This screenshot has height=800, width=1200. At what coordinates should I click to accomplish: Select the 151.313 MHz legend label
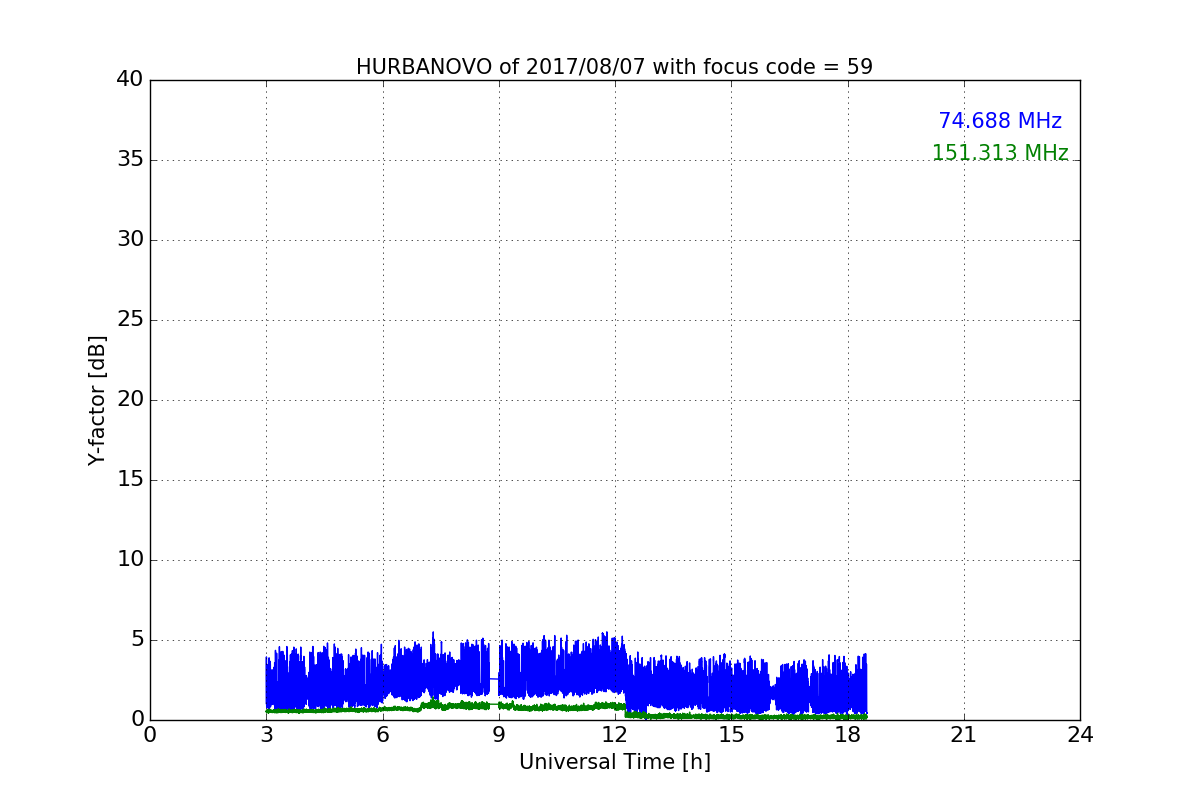[x=1000, y=153]
